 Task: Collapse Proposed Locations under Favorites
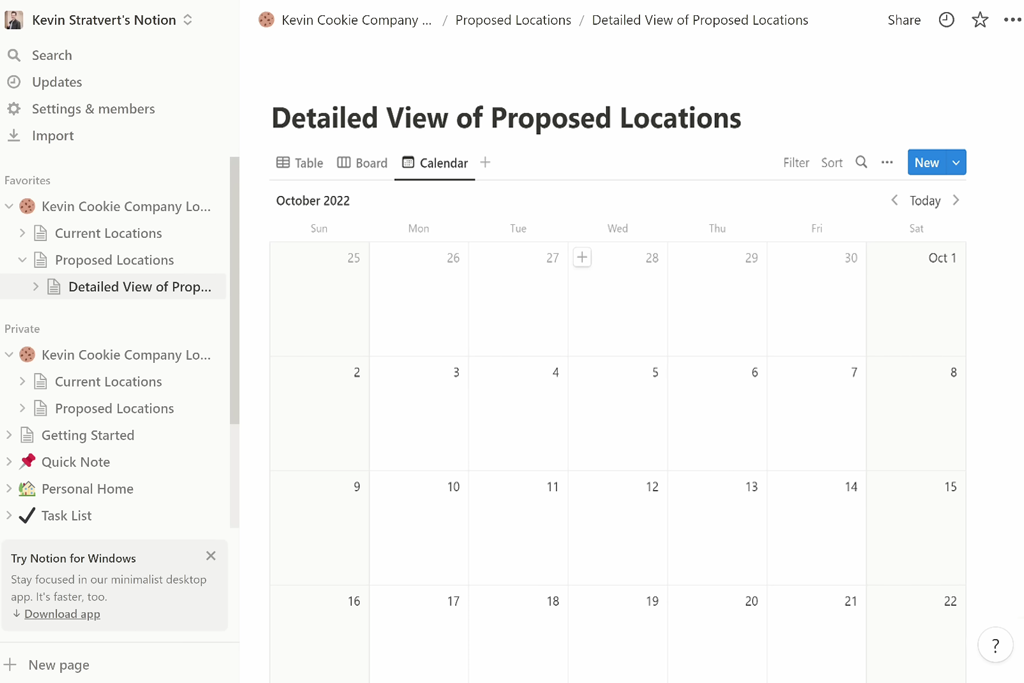(x=22, y=260)
